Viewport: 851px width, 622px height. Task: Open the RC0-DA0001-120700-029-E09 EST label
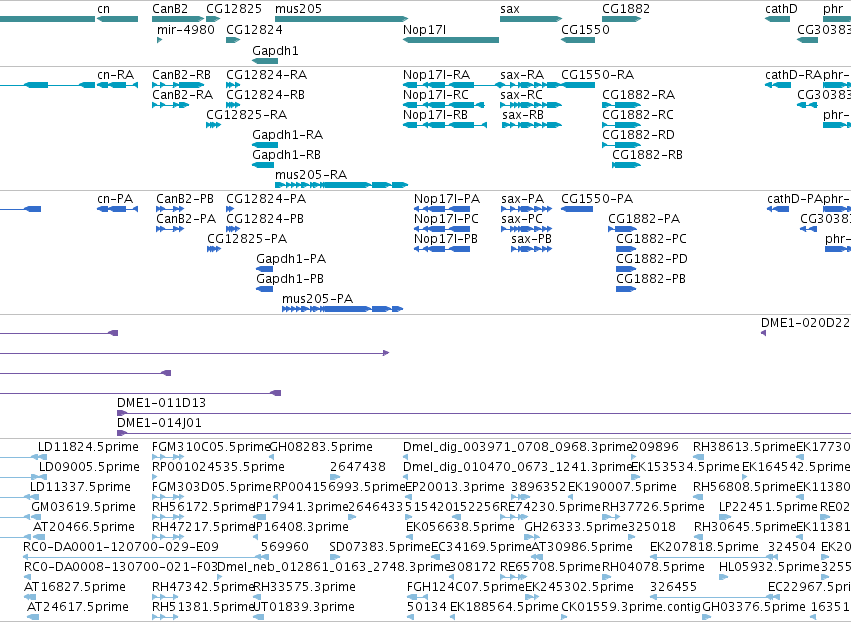[x=120, y=547]
